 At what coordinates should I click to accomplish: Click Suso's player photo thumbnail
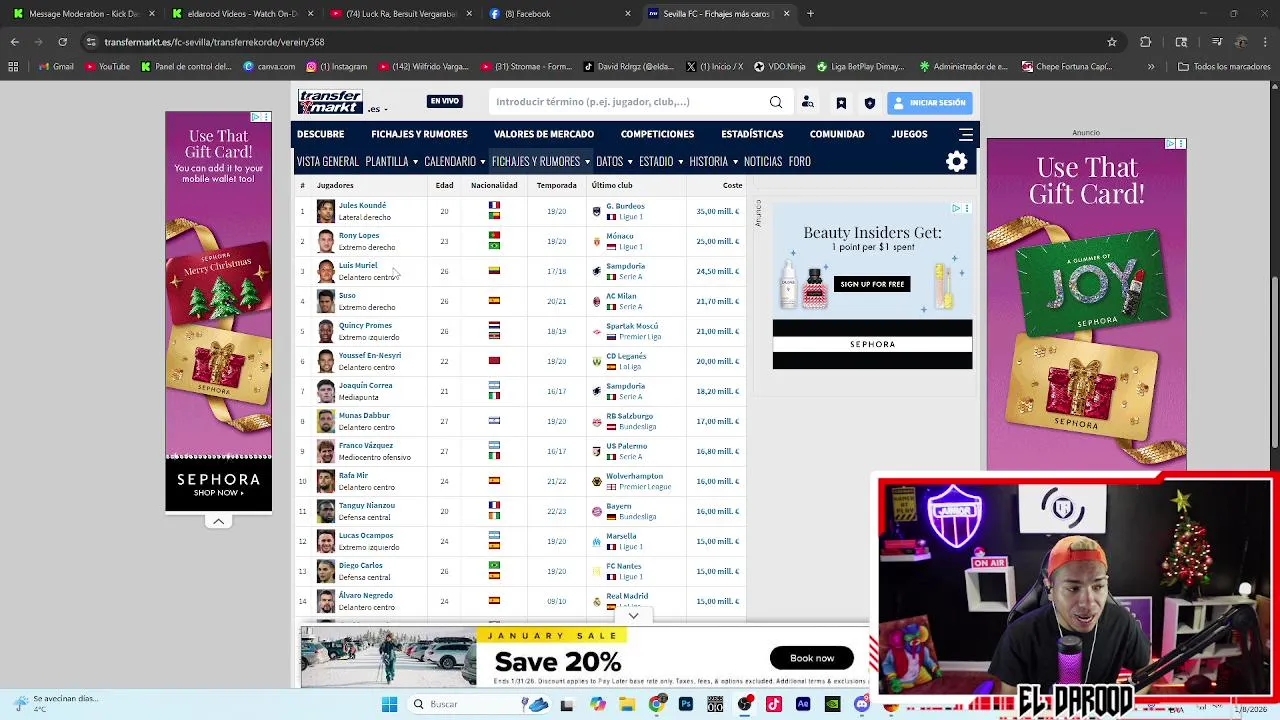326,301
